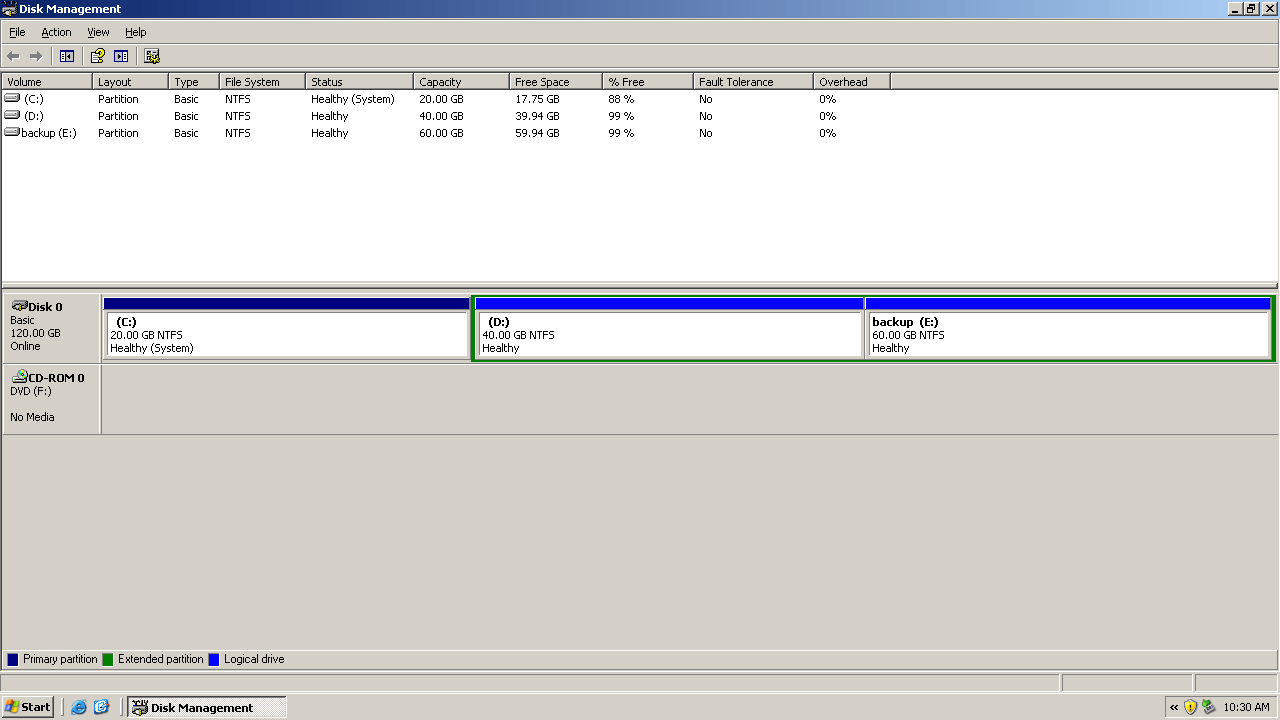Screen dimensions: 1280x720
Task: Open the View menu
Action: [98, 32]
